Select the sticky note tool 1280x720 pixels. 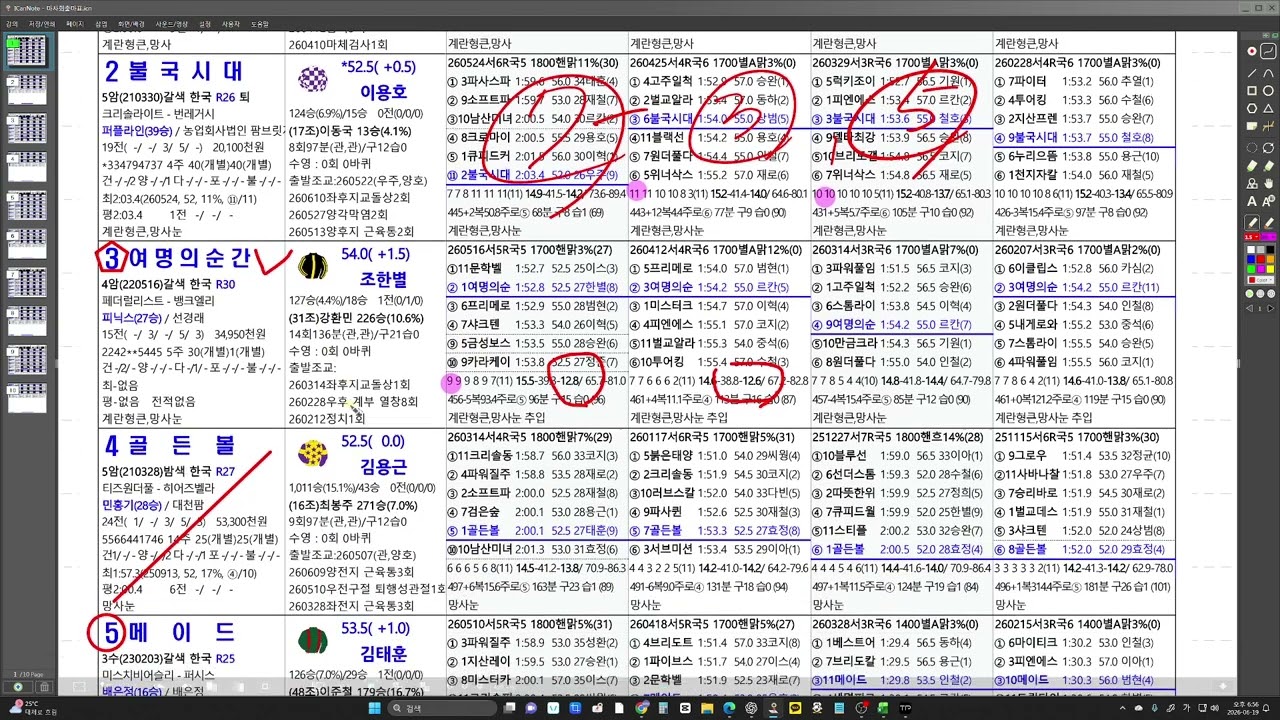tap(1252, 126)
